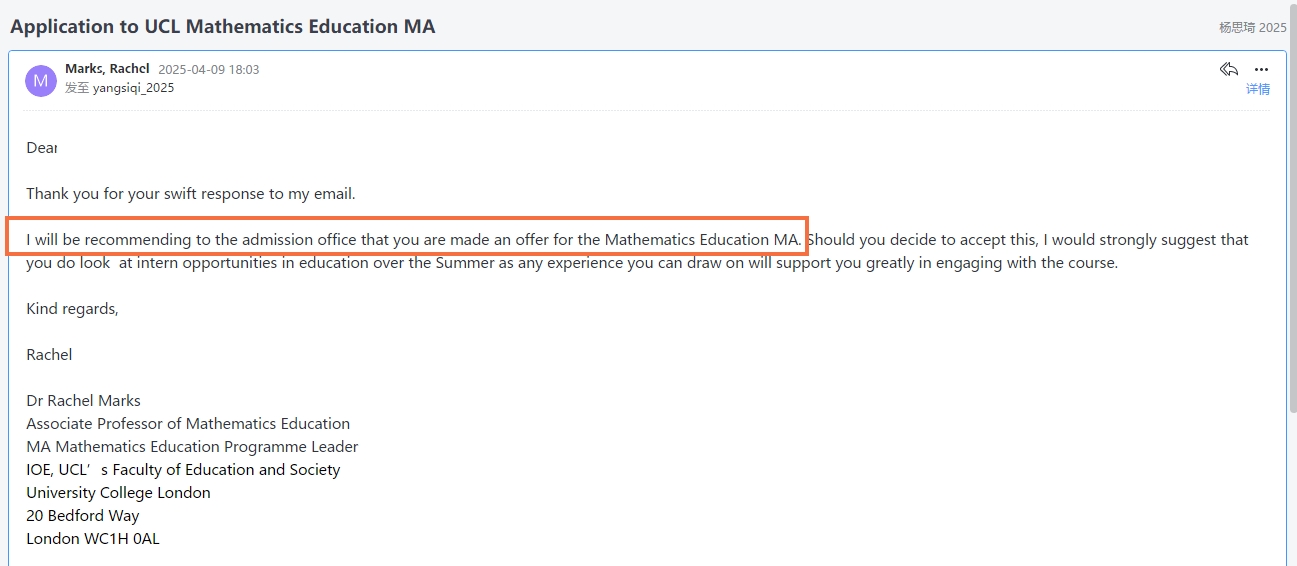Image resolution: width=1297 pixels, height=566 pixels.
Task: Click University College London in signature
Action: pos(118,493)
